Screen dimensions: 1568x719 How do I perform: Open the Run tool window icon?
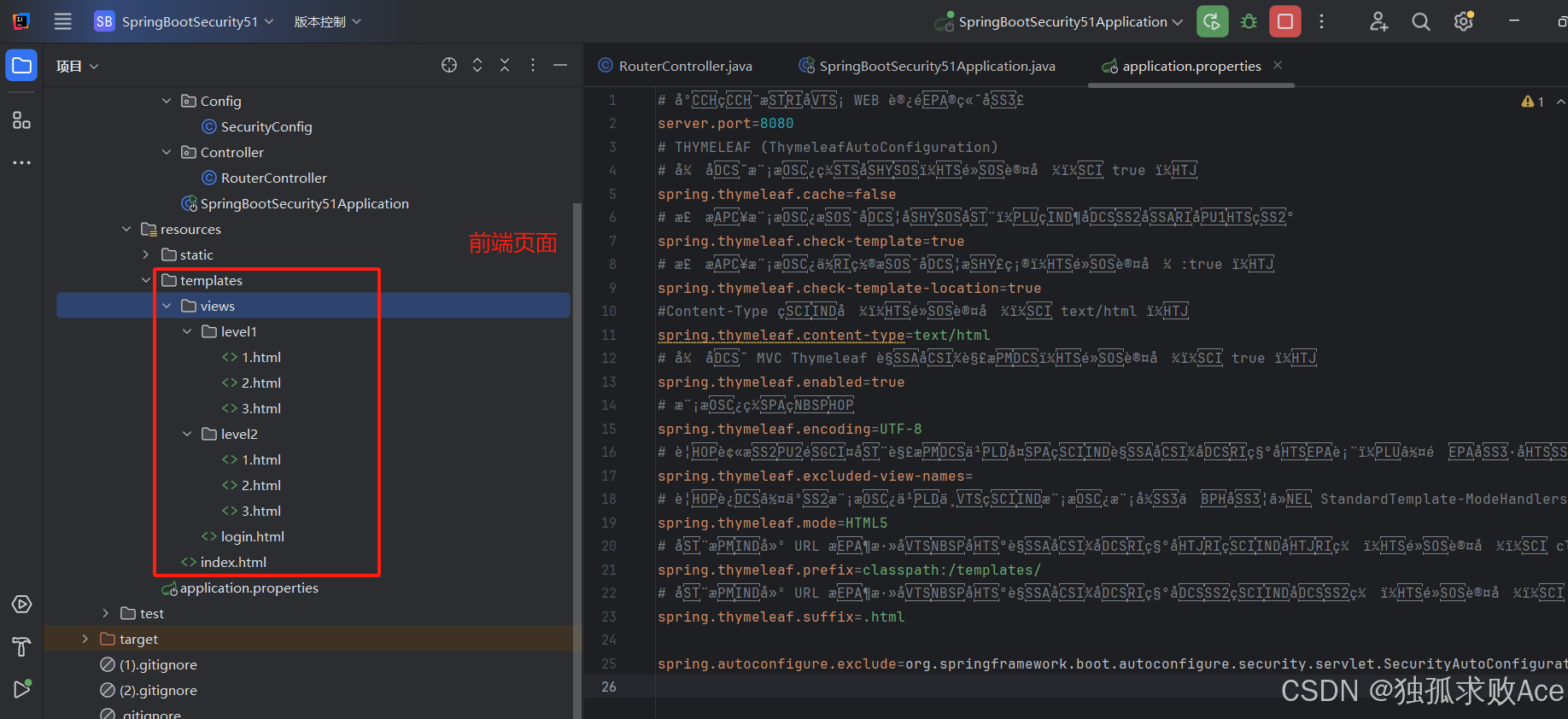coord(21,689)
